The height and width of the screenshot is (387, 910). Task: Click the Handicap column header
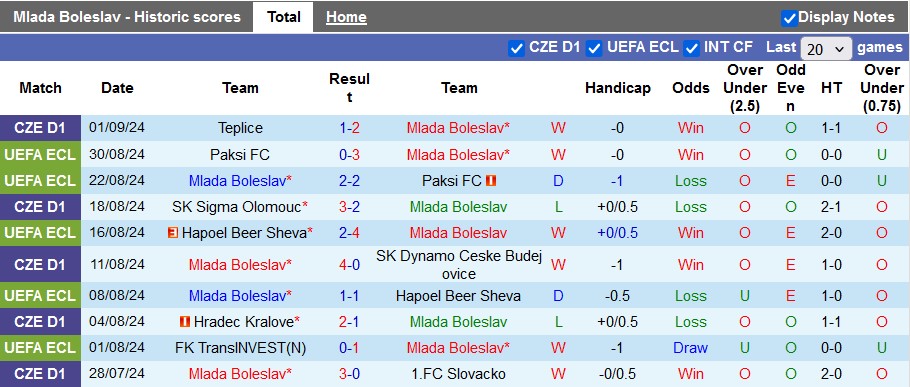point(618,88)
